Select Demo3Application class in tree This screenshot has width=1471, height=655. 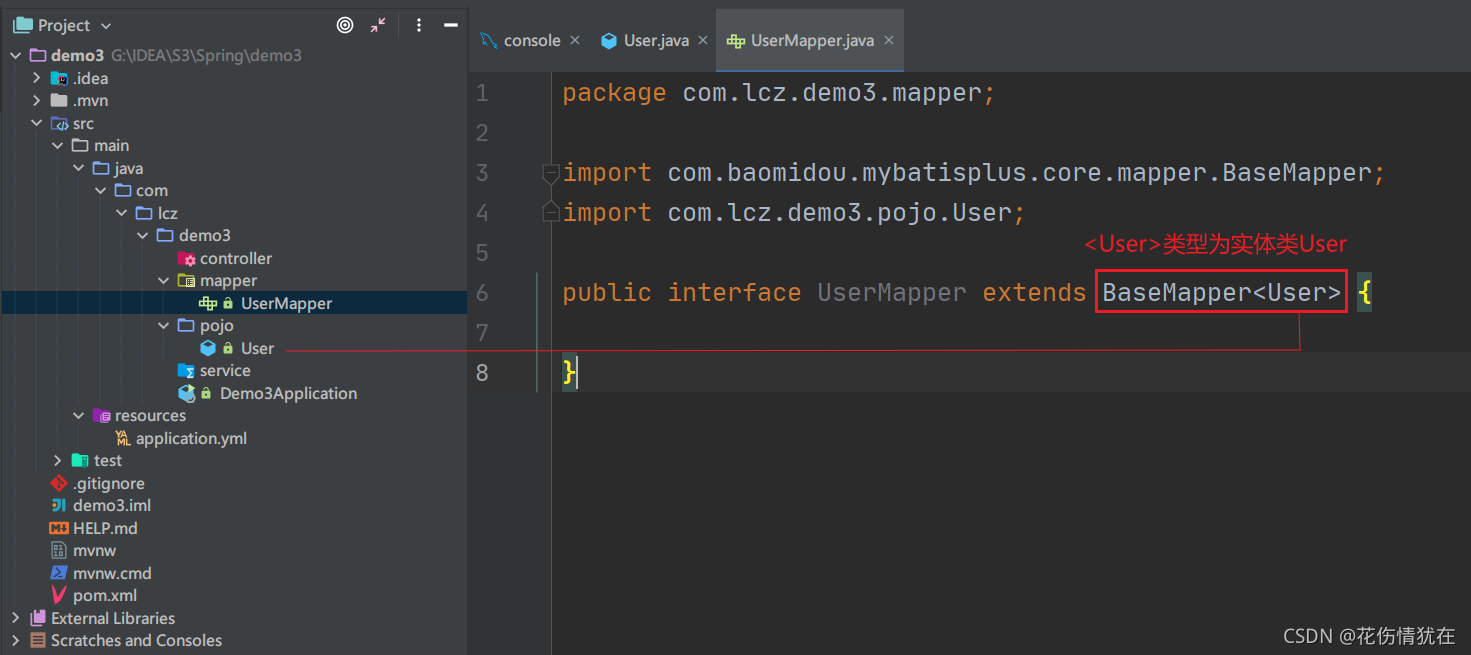(x=287, y=393)
